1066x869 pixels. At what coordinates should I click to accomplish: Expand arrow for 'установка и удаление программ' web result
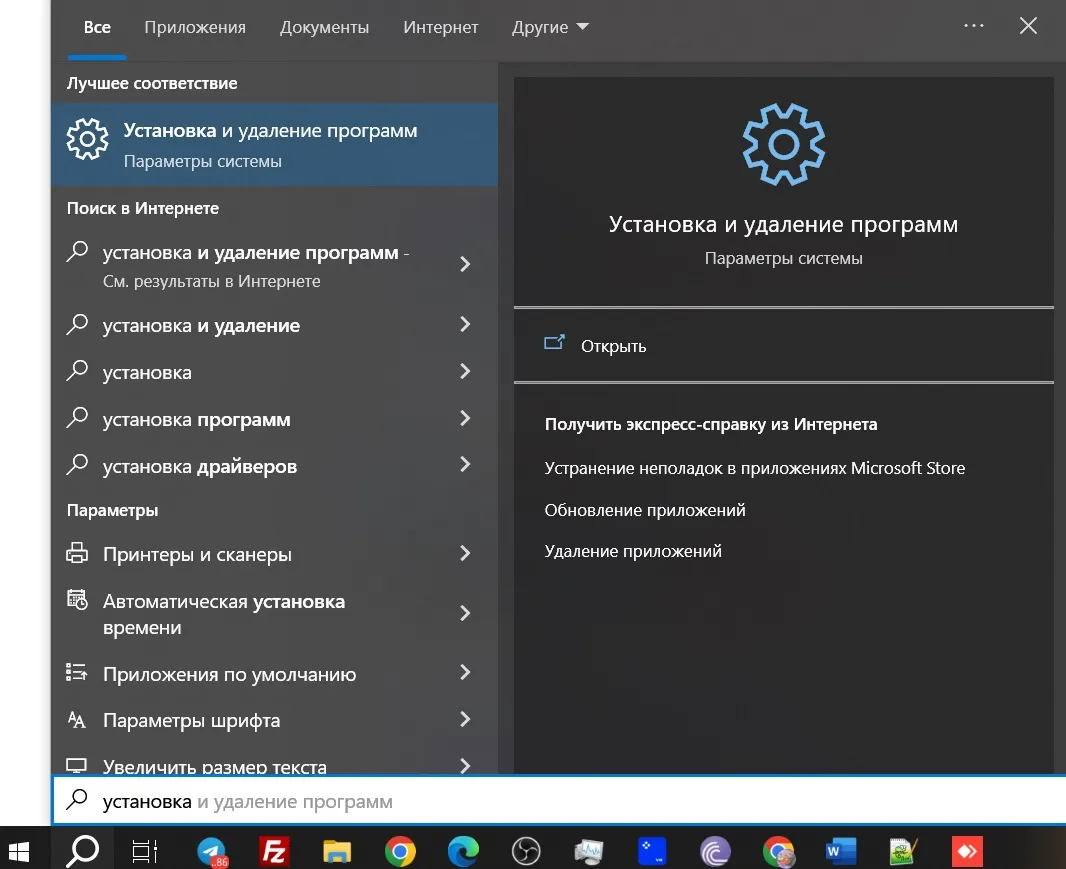tap(465, 264)
